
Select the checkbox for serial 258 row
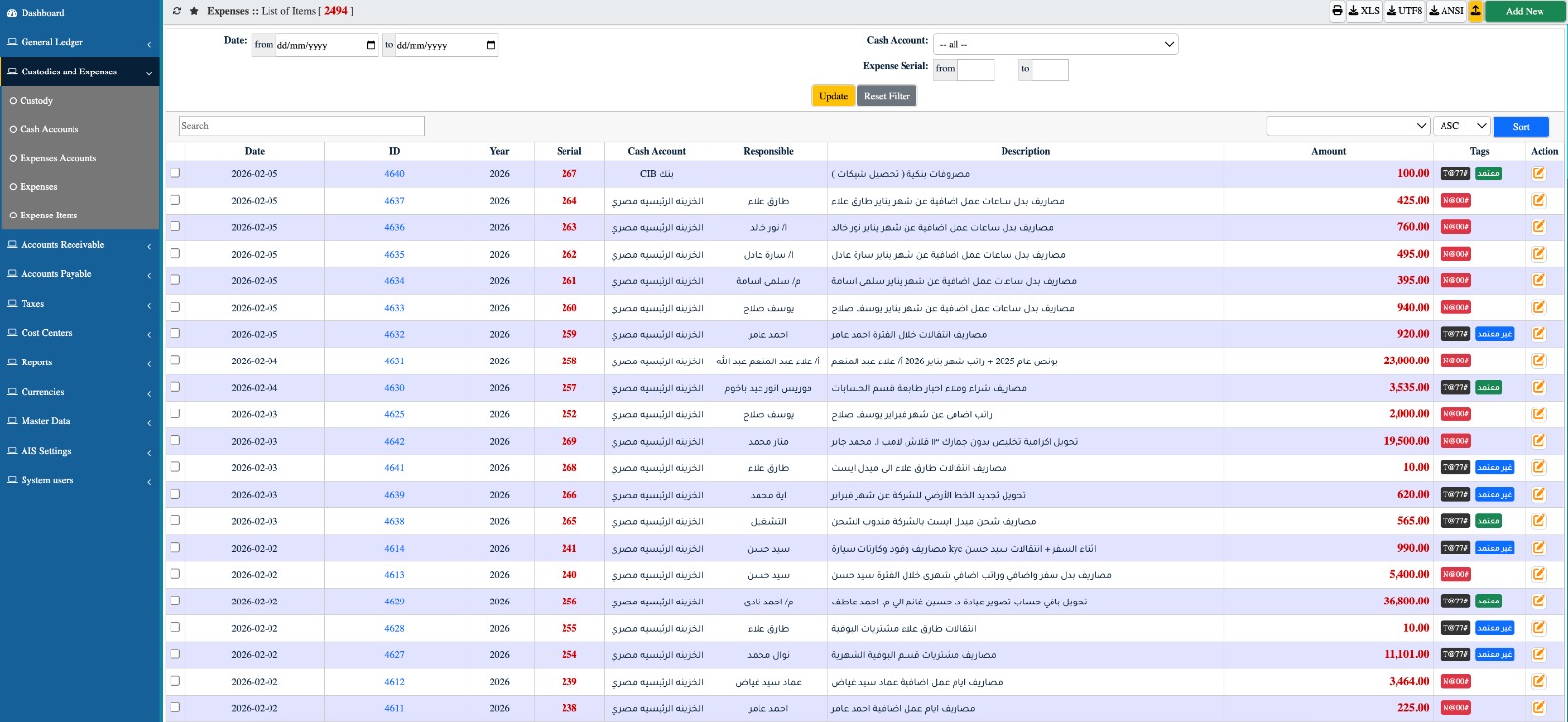point(175,361)
